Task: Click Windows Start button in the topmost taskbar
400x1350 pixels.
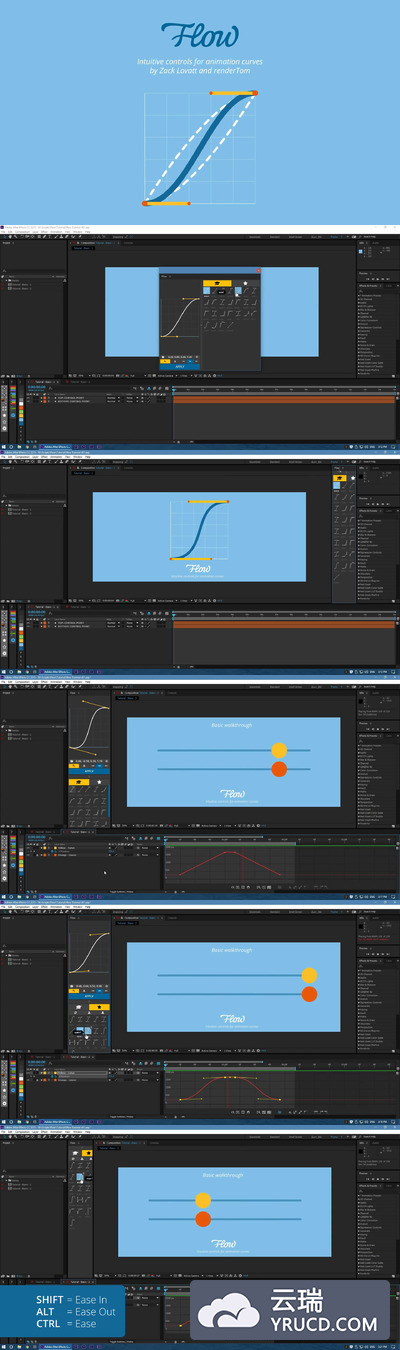Action: pyautogui.click(x=3, y=446)
